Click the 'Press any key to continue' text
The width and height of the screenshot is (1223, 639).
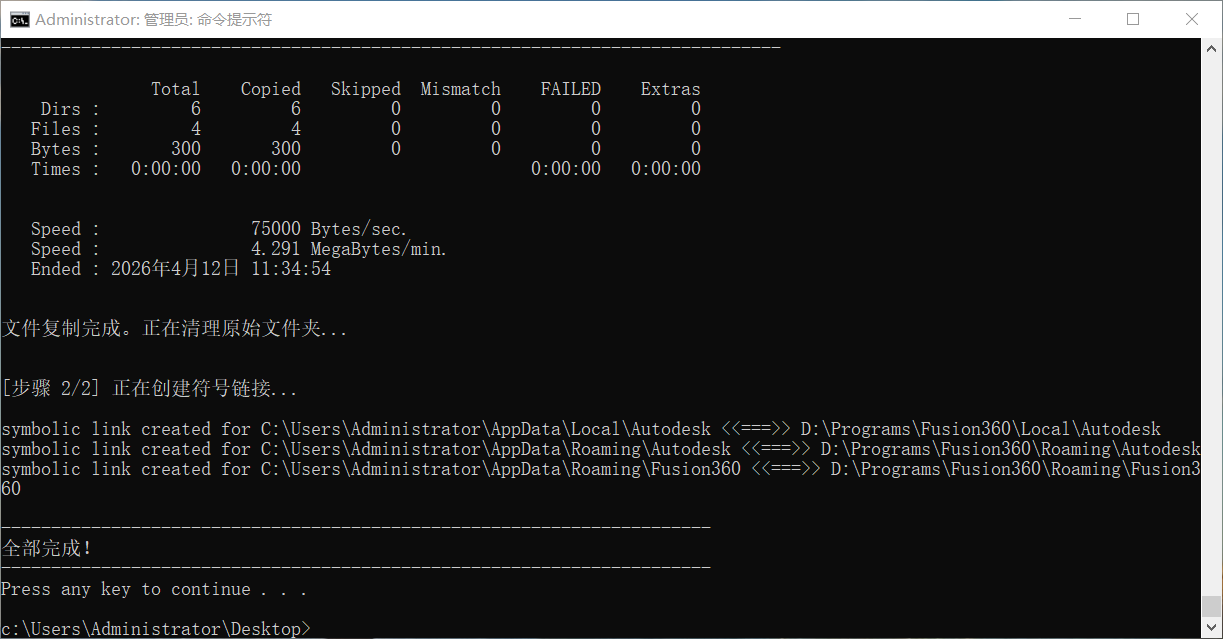tap(153, 589)
